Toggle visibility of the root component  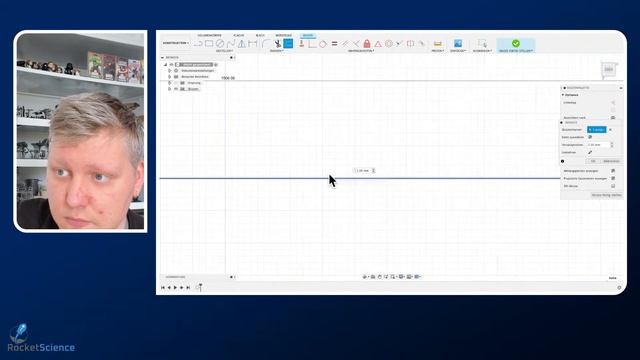(172, 64)
